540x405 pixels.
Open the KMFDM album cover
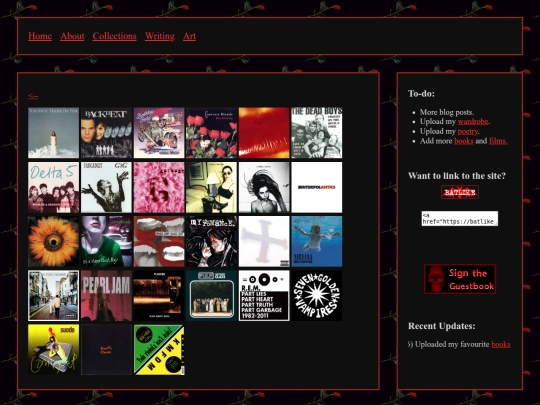click(x=159, y=350)
